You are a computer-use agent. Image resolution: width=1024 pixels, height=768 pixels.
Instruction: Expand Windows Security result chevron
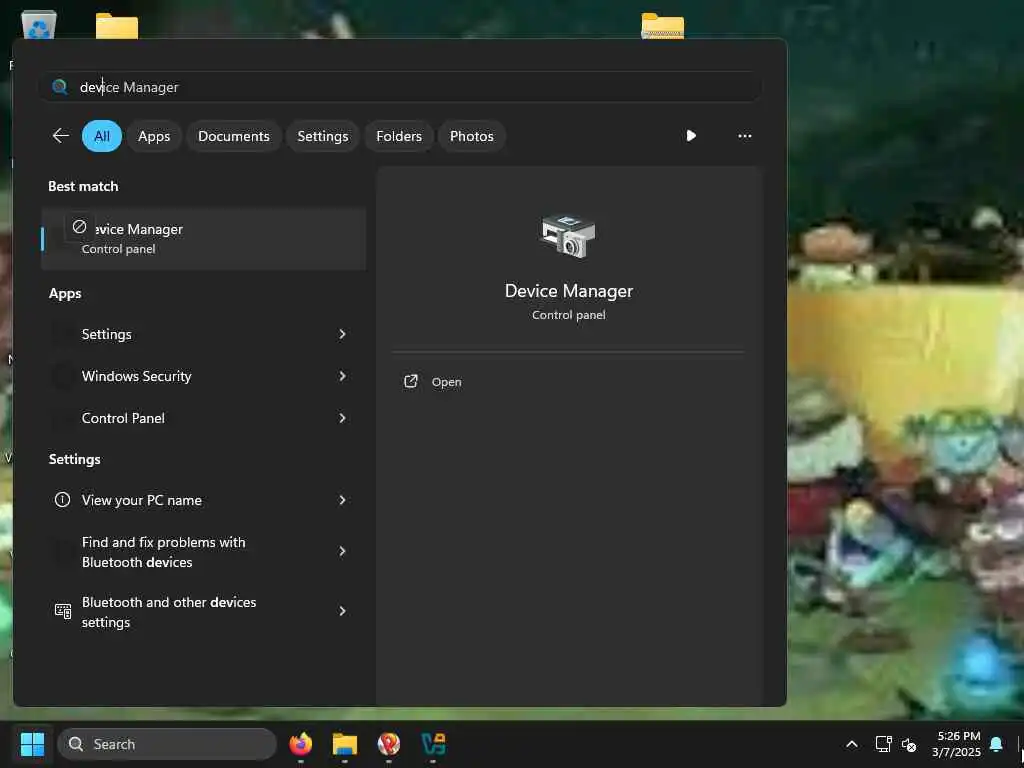pyautogui.click(x=342, y=376)
